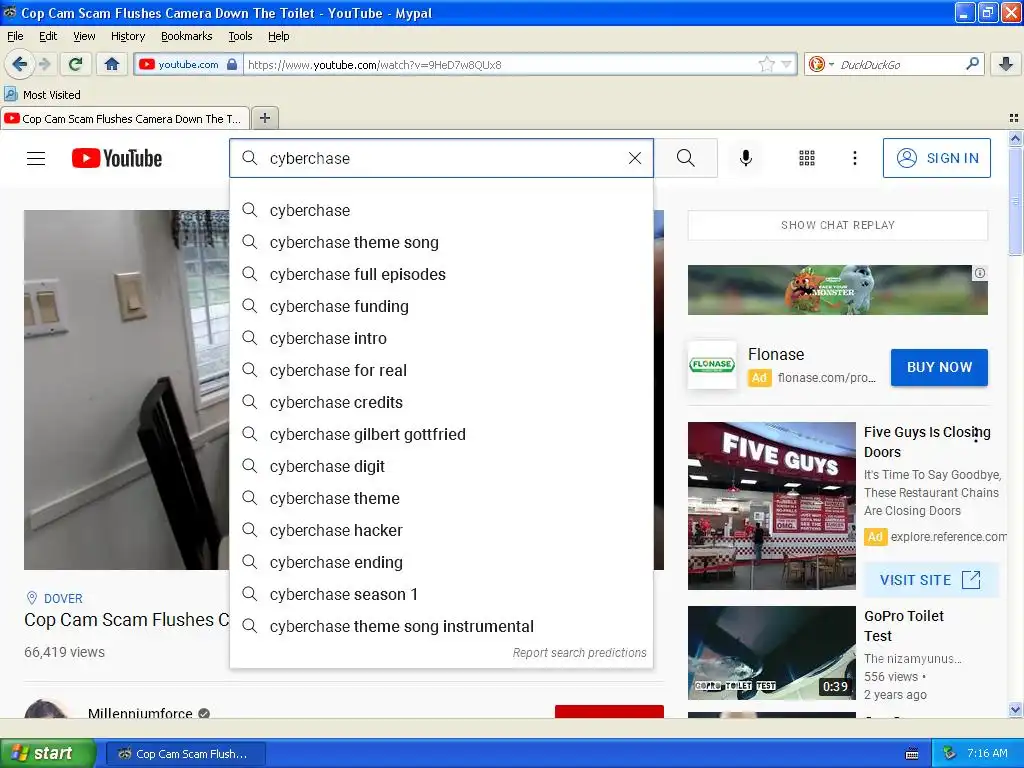Viewport: 1024px width, 768px height.
Task: Select the Cop Cam Scam taskbar item
Action: (185, 754)
